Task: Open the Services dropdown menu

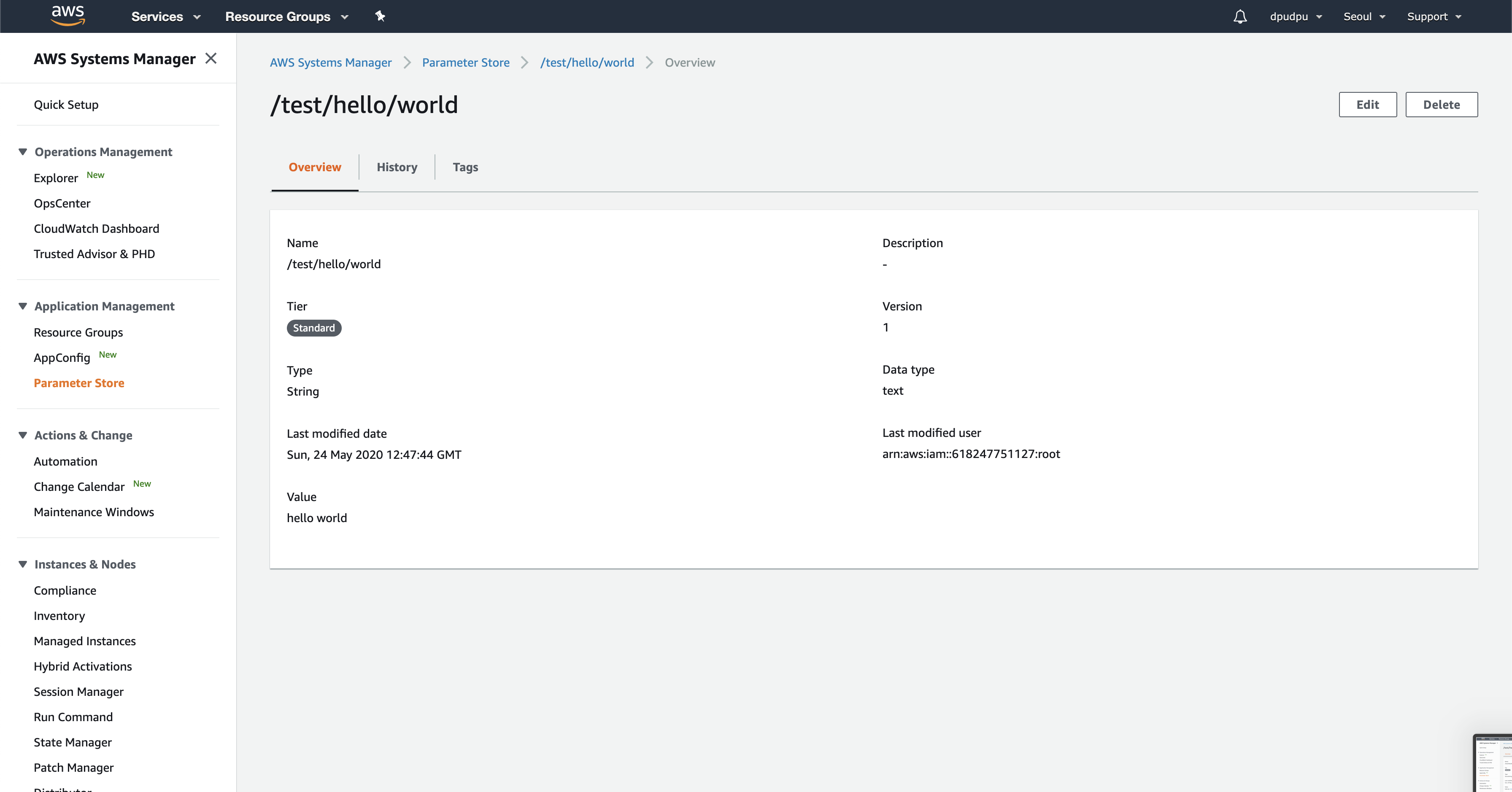Action: click(165, 16)
